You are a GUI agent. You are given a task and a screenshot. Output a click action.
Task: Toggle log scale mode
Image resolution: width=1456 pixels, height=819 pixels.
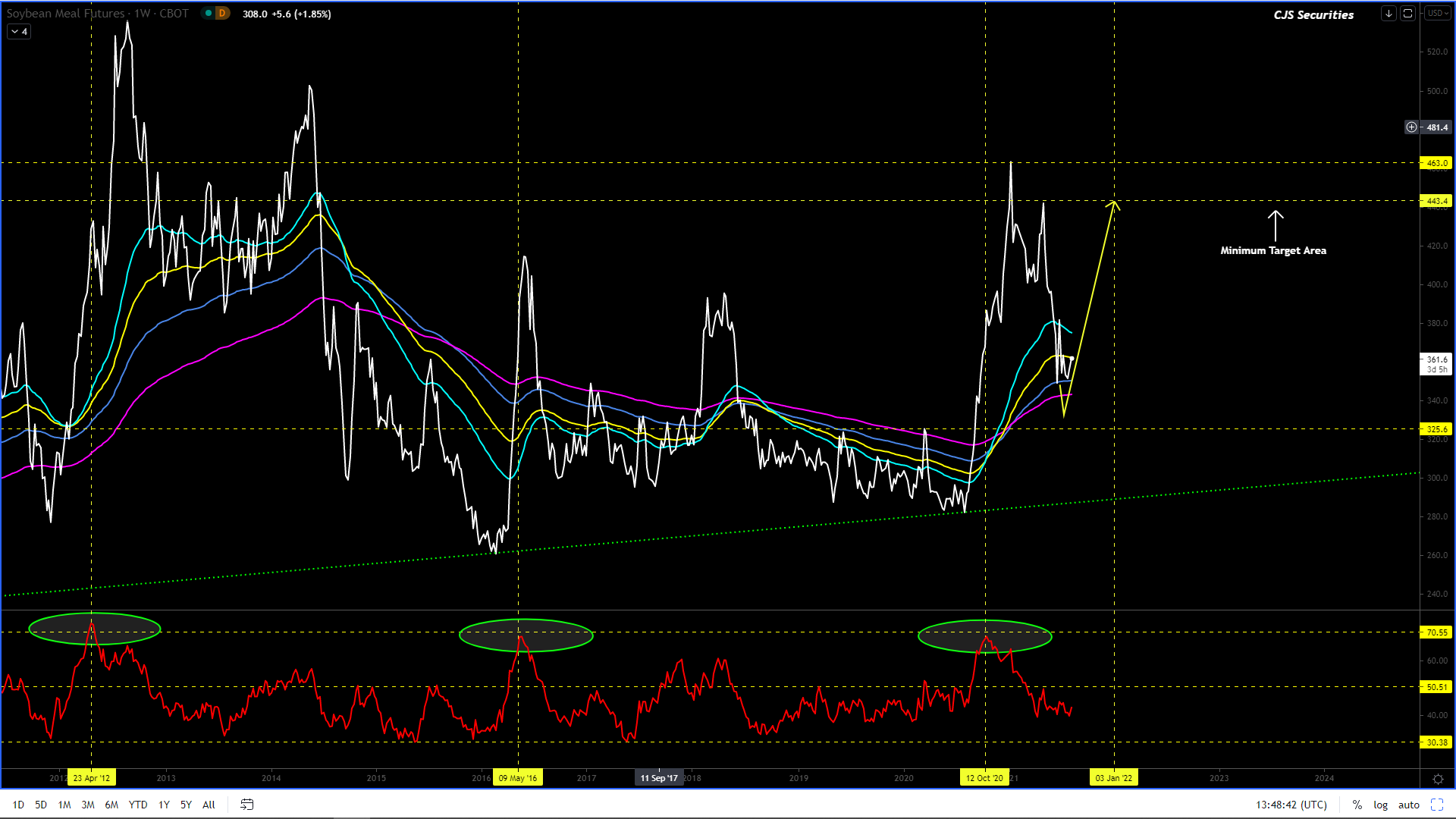[1380, 805]
